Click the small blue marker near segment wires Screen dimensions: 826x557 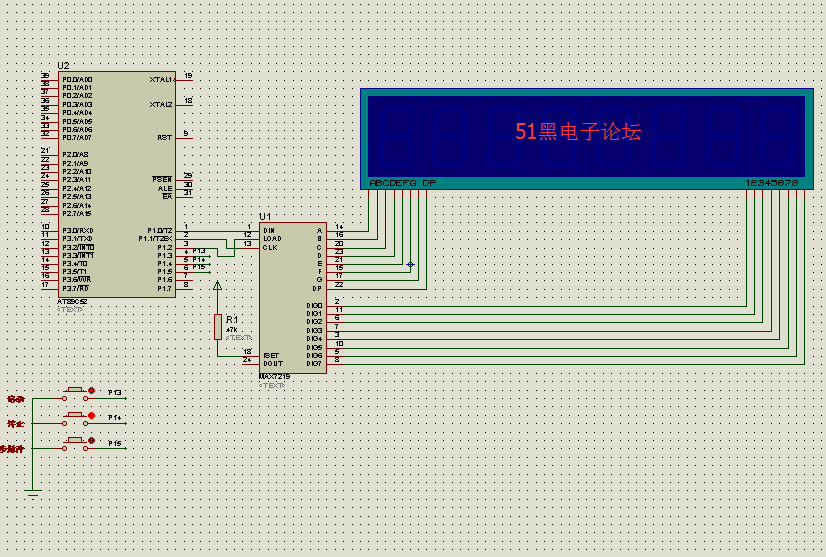pyautogui.click(x=410, y=264)
